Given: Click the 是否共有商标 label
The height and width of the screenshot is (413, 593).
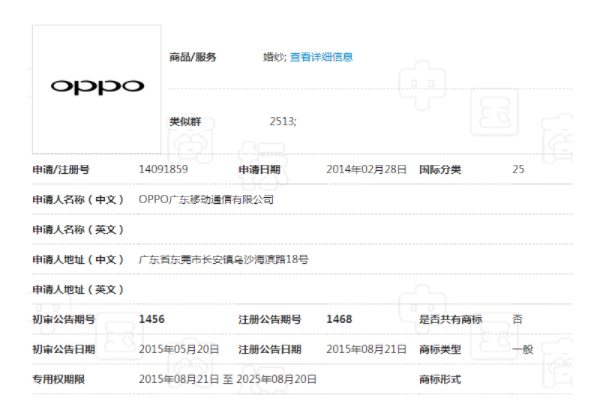Looking at the screenshot, I should 450,319.
